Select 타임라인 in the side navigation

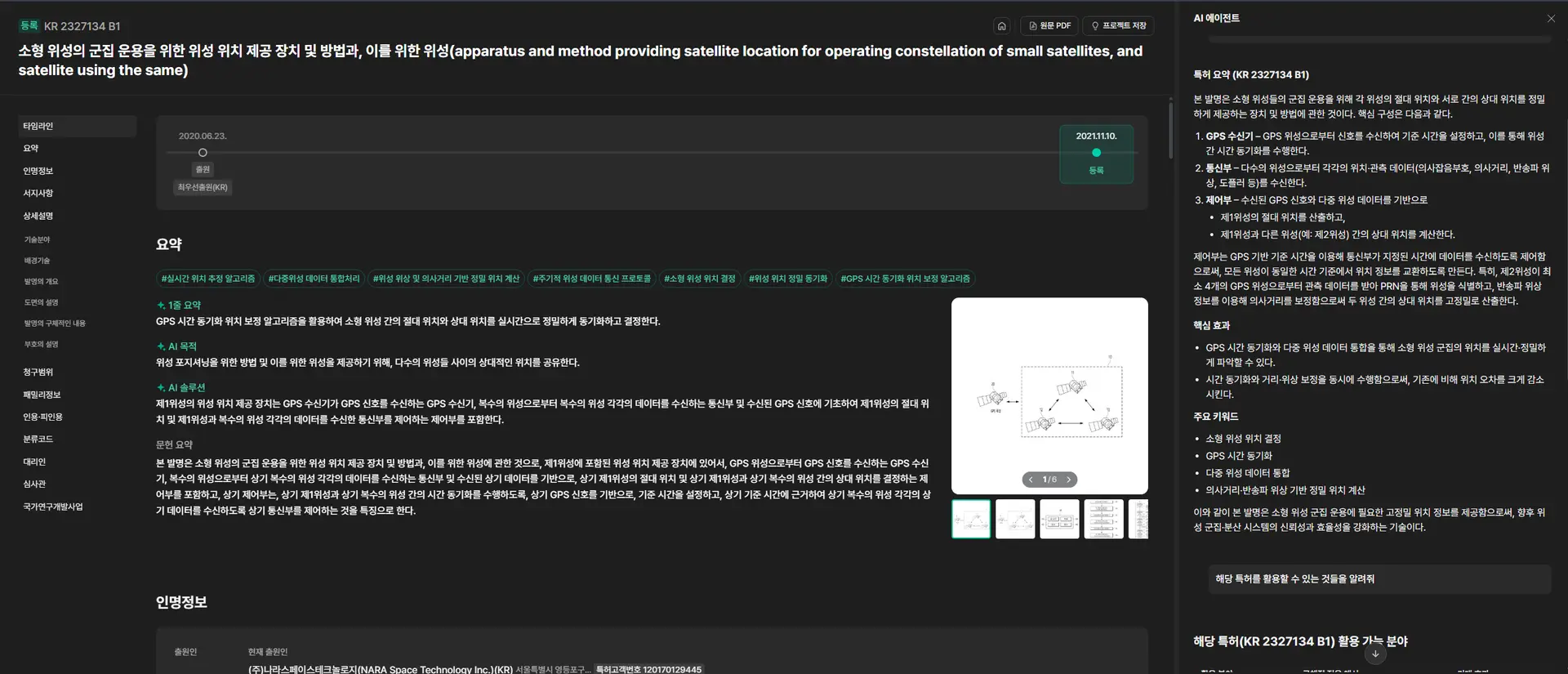pyautogui.click(x=77, y=126)
